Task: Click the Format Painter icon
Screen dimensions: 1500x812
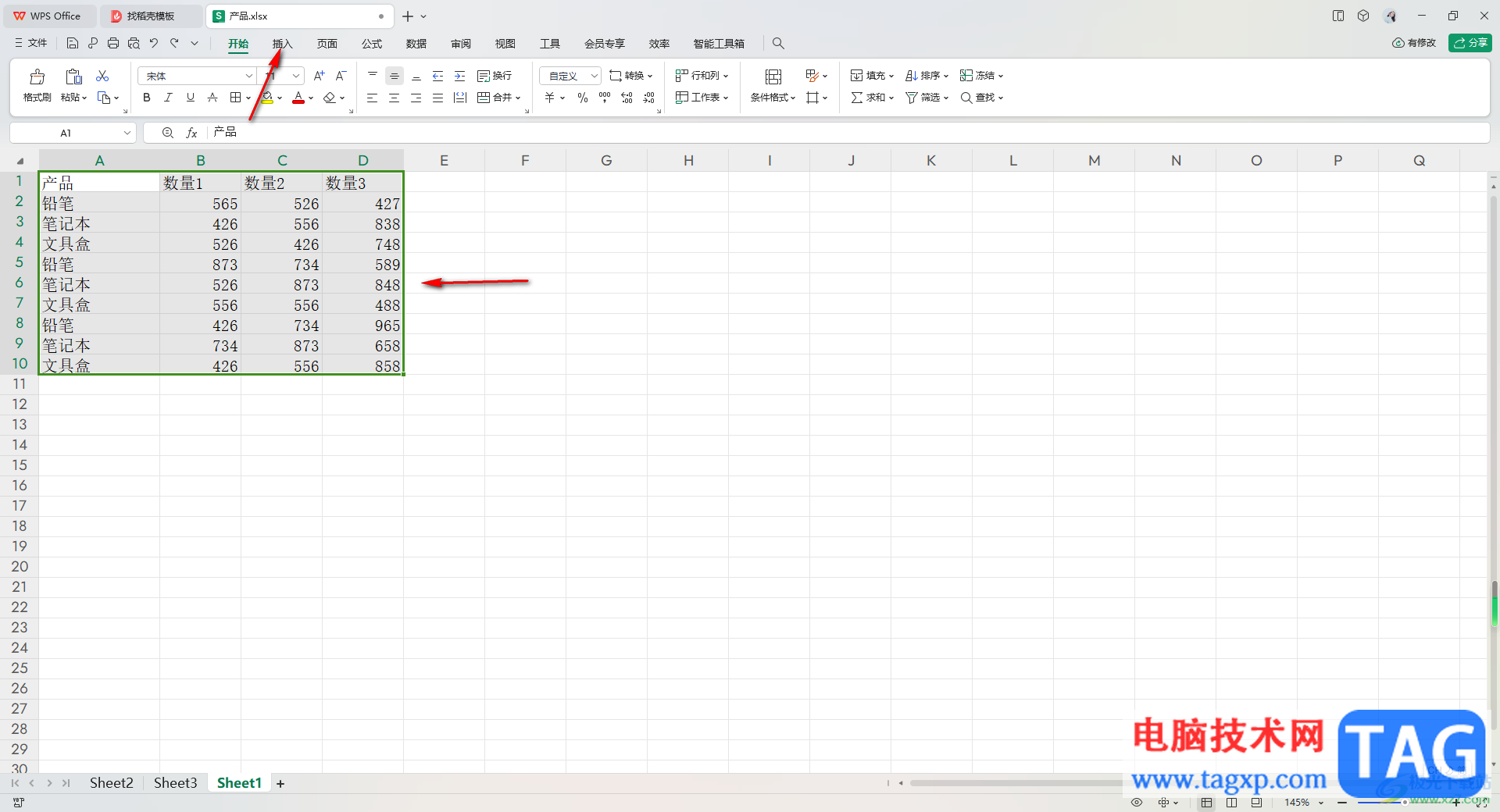Action: pyautogui.click(x=37, y=77)
